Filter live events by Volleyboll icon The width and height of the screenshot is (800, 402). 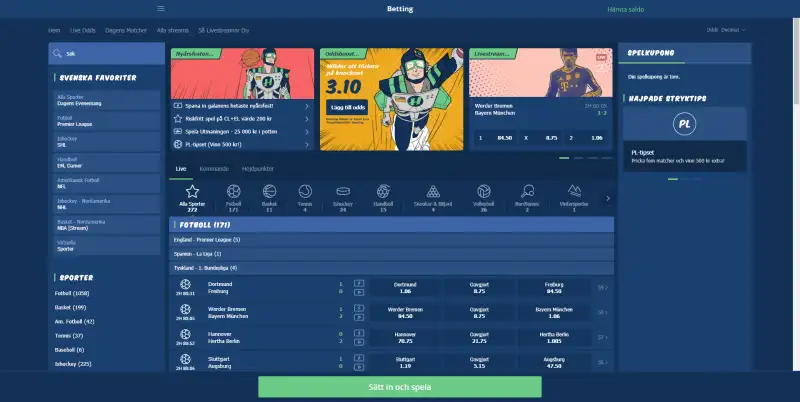pos(484,191)
